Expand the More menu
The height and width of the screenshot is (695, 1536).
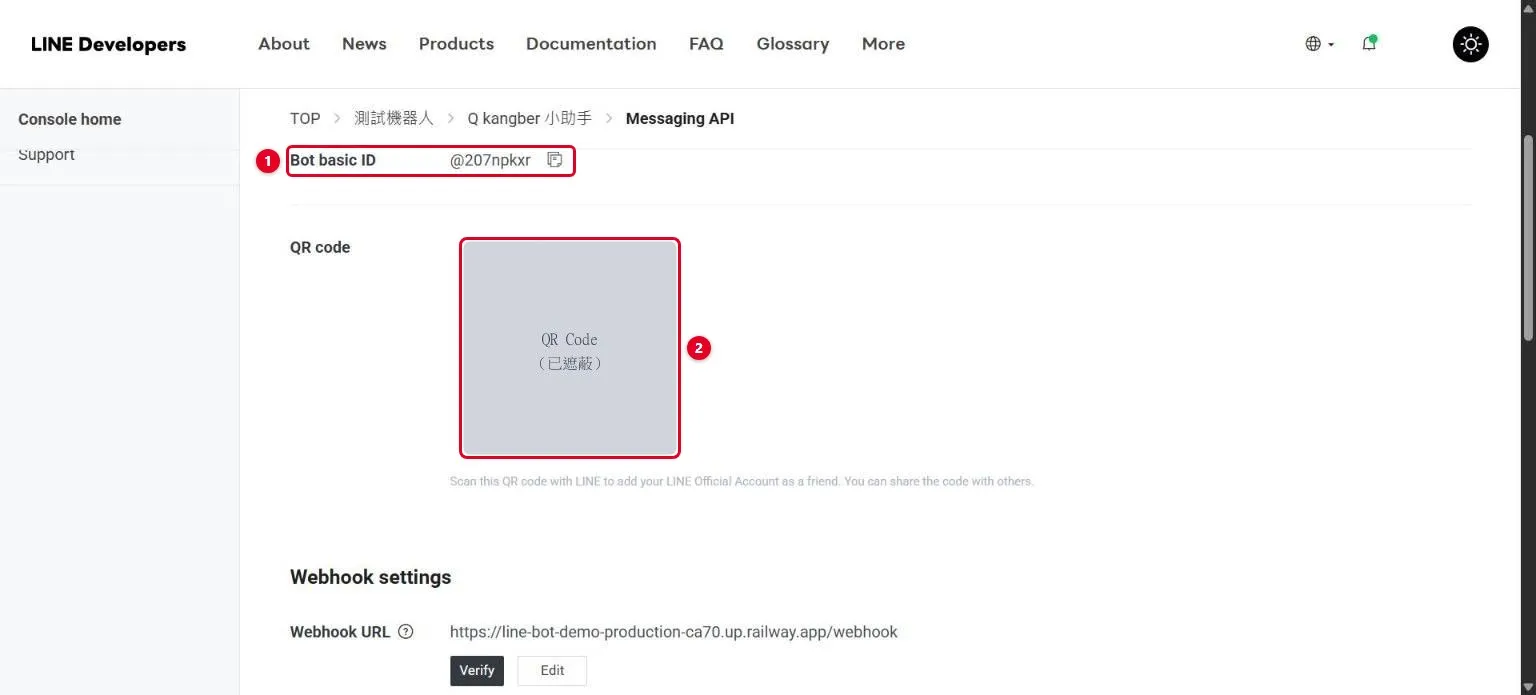(883, 44)
